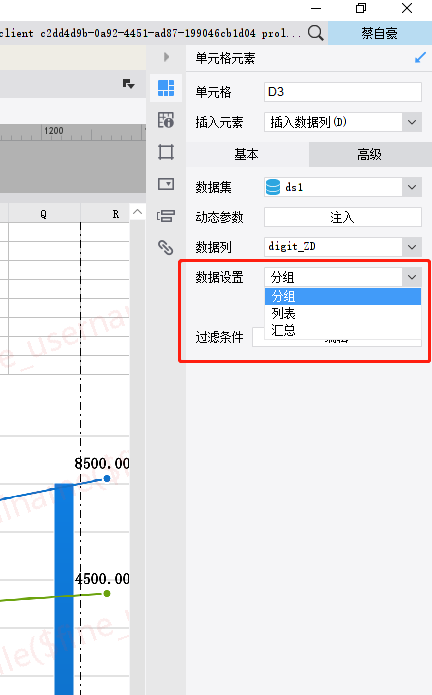Switch to the 基本 tab
This screenshot has width=432, height=695.
247,154
